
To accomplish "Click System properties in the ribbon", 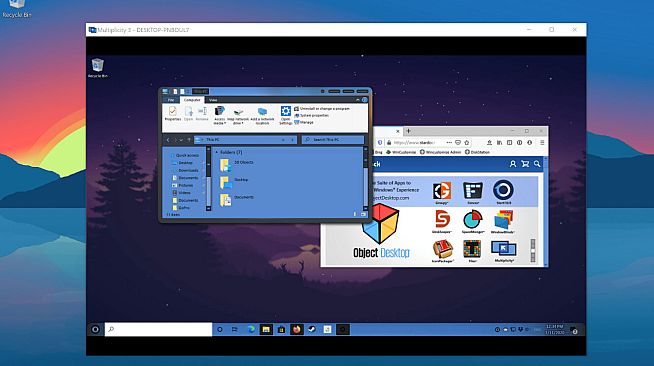I will 312,115.
